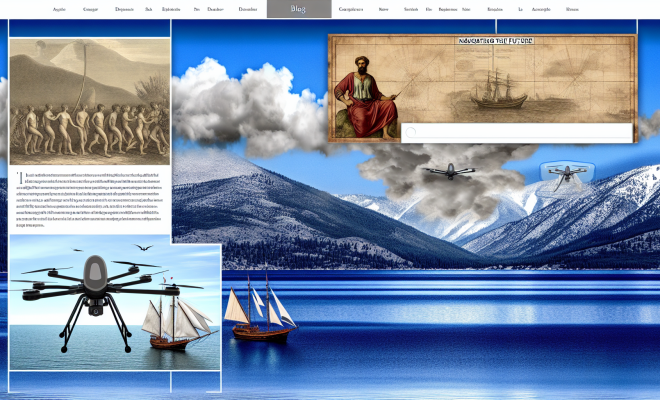The image size is (660, 400).
Task: Click the bird flying above the hexacopter
Action: tap(143, 249)
